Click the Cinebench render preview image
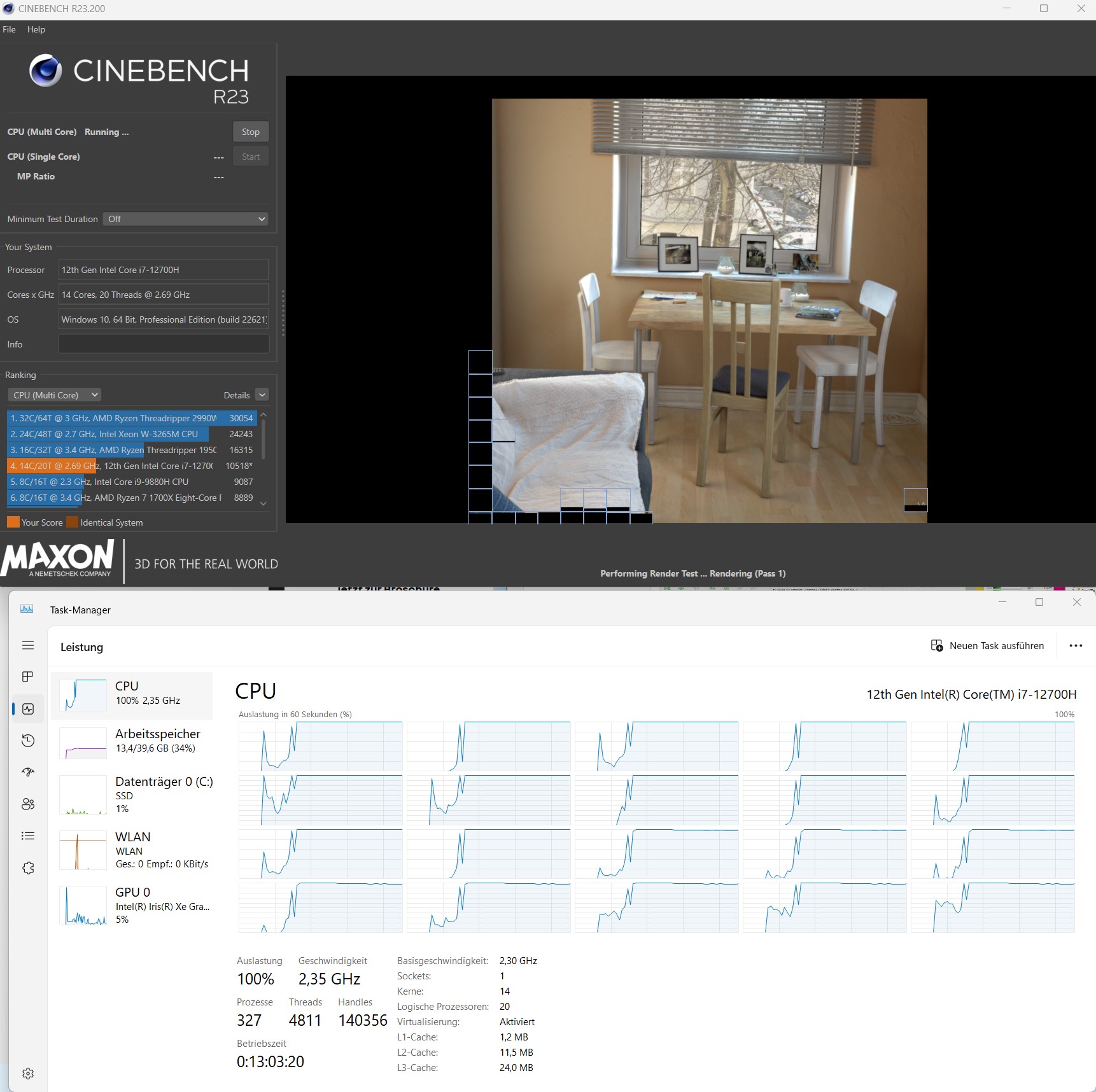1096x1092 pixels. (710, 311)
